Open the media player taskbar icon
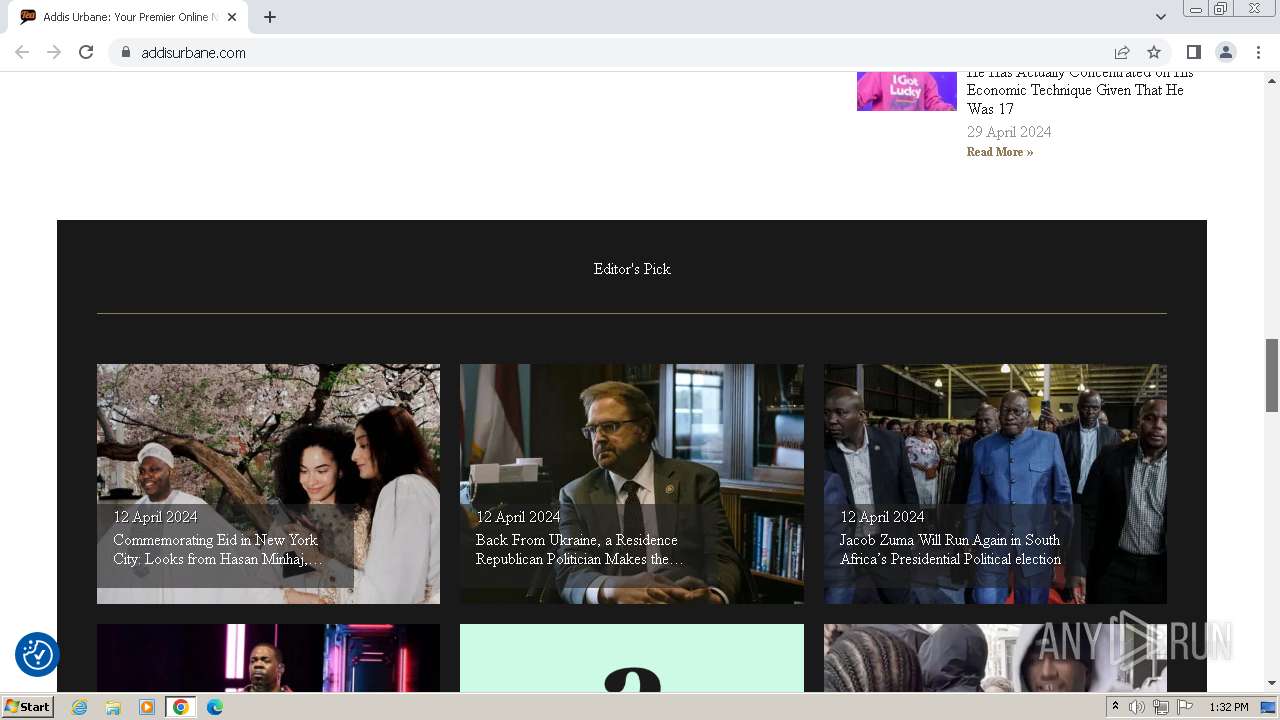The image size is (1280, 720). (147, 707)
